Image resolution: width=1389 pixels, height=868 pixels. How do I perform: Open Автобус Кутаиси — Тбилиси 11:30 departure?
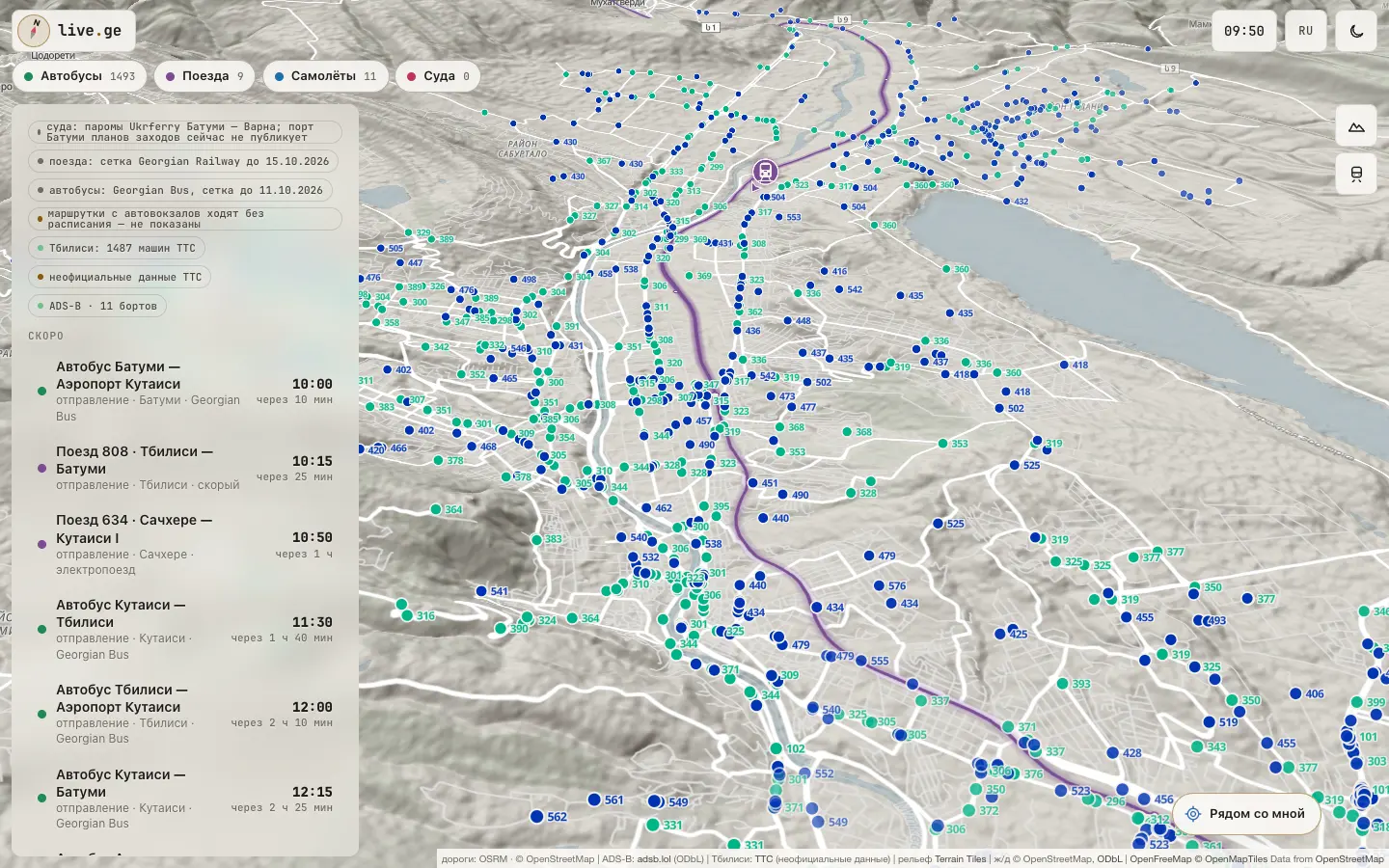coord(185,630)
